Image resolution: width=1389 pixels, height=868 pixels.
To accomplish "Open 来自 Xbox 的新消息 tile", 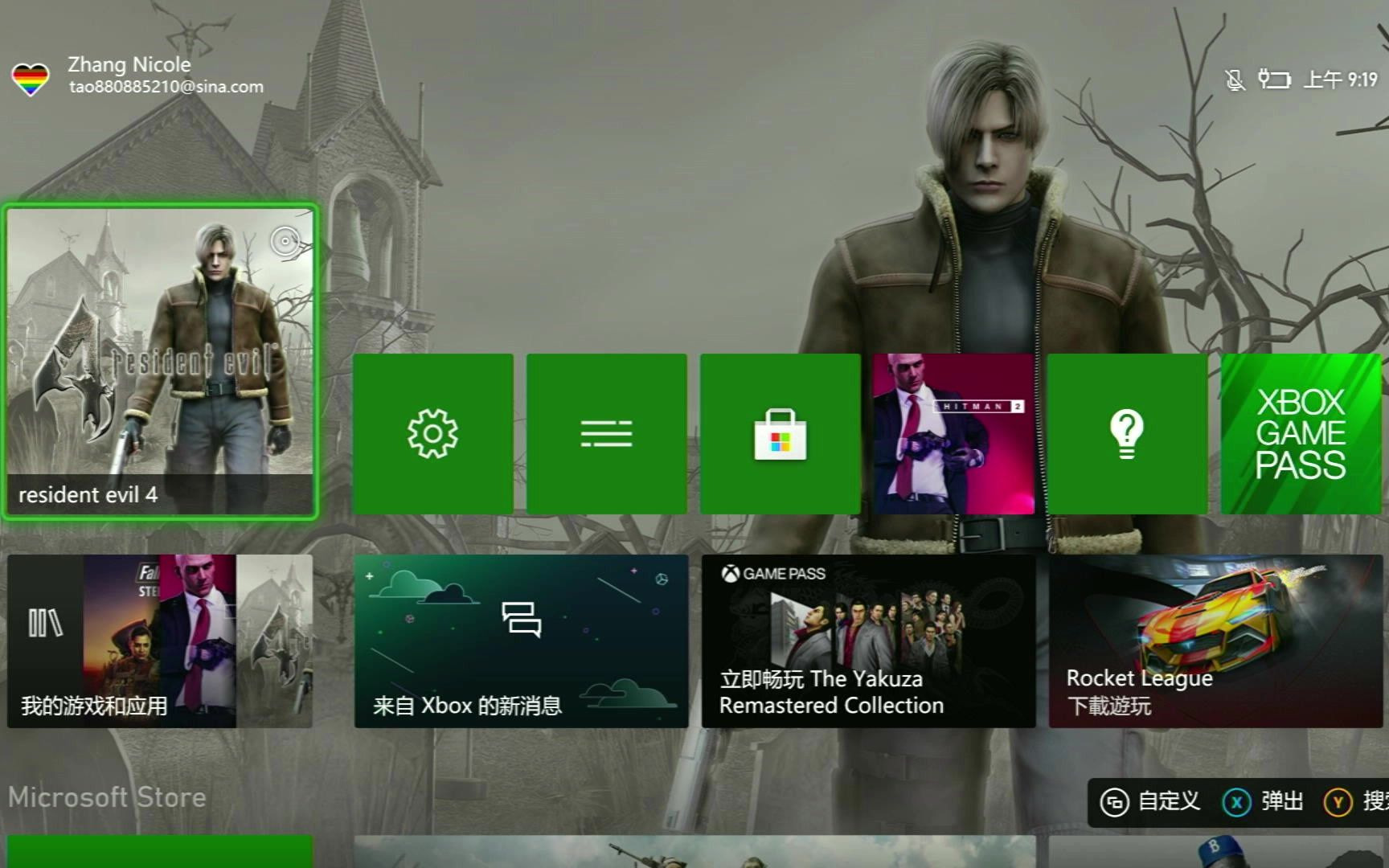I will (x=521, y=641).
